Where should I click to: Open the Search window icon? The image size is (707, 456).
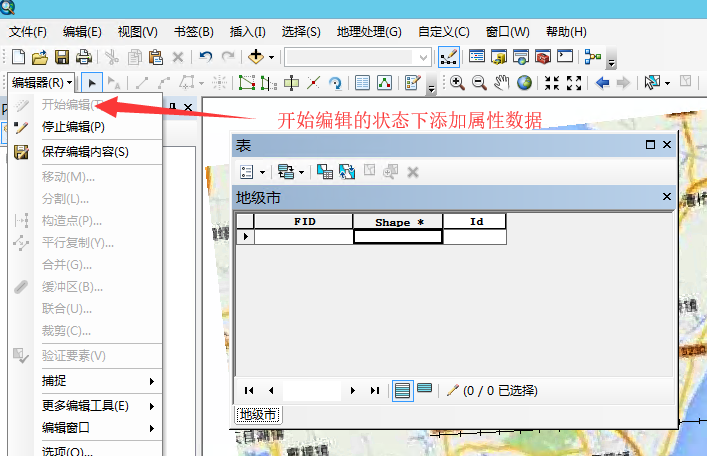[x=521, y=57]
